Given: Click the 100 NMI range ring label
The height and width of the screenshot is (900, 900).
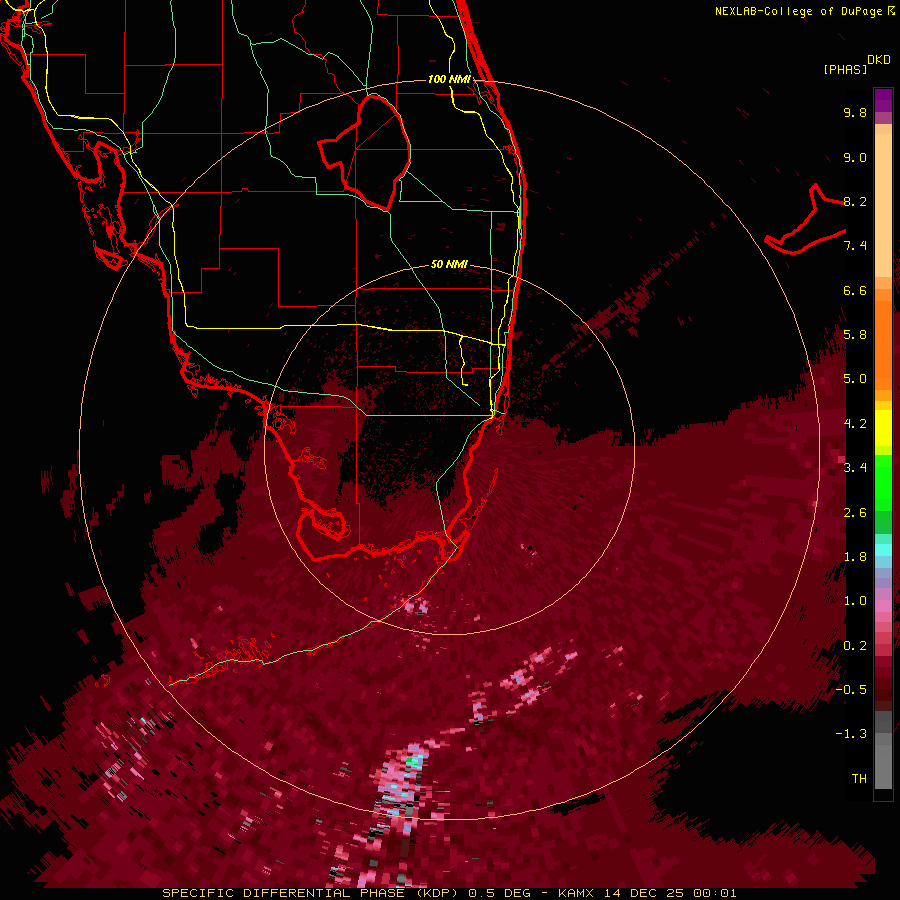Looking at the screenshot, I should [449, 79].
